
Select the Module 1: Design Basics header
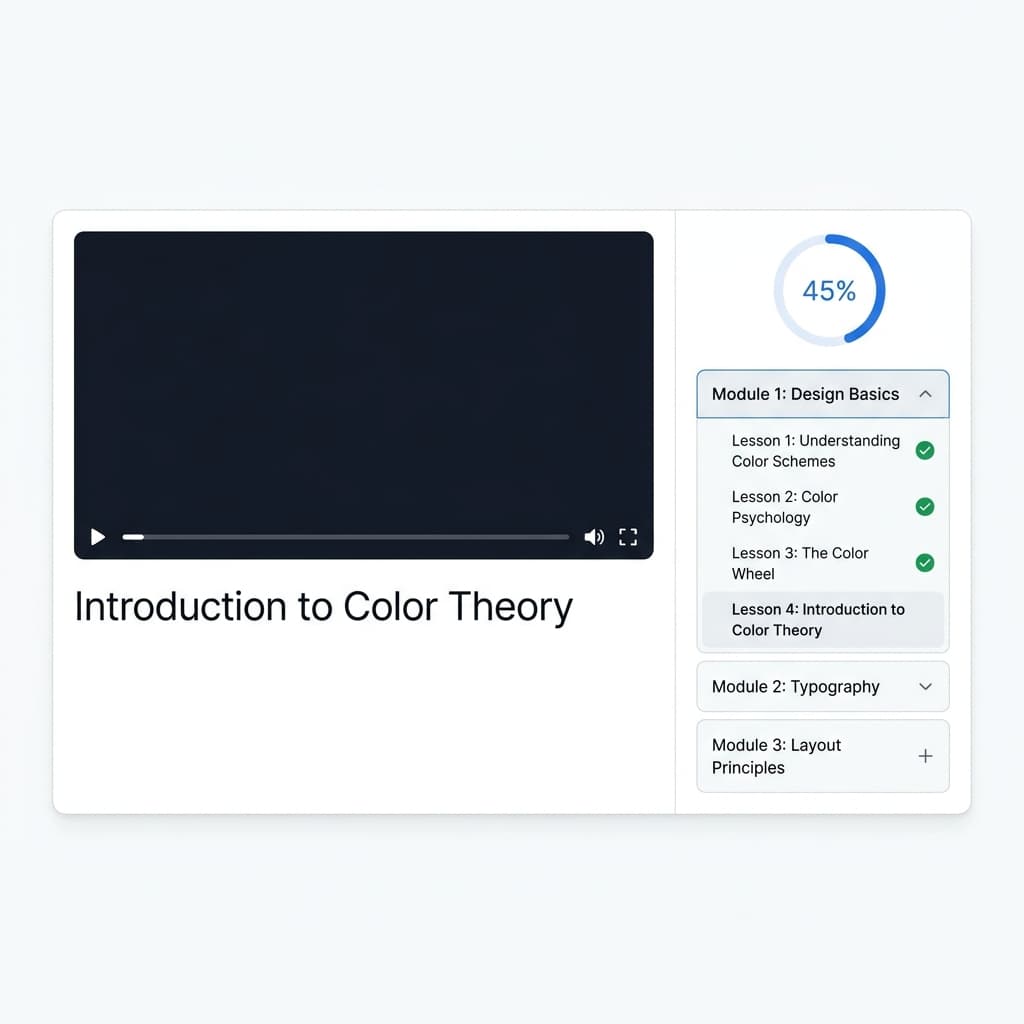pyautogui.click(x=823, y=394)
